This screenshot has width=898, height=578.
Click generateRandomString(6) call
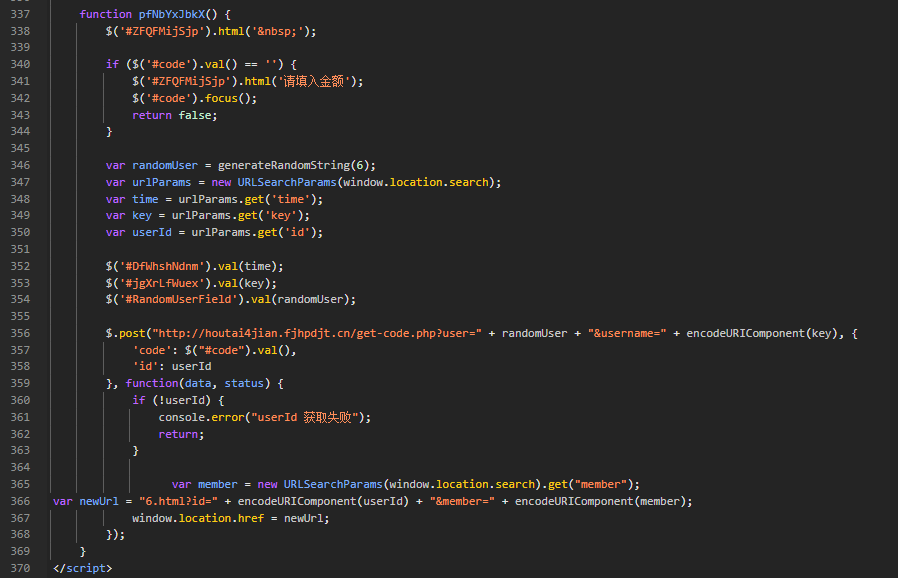tap(293, 165)
